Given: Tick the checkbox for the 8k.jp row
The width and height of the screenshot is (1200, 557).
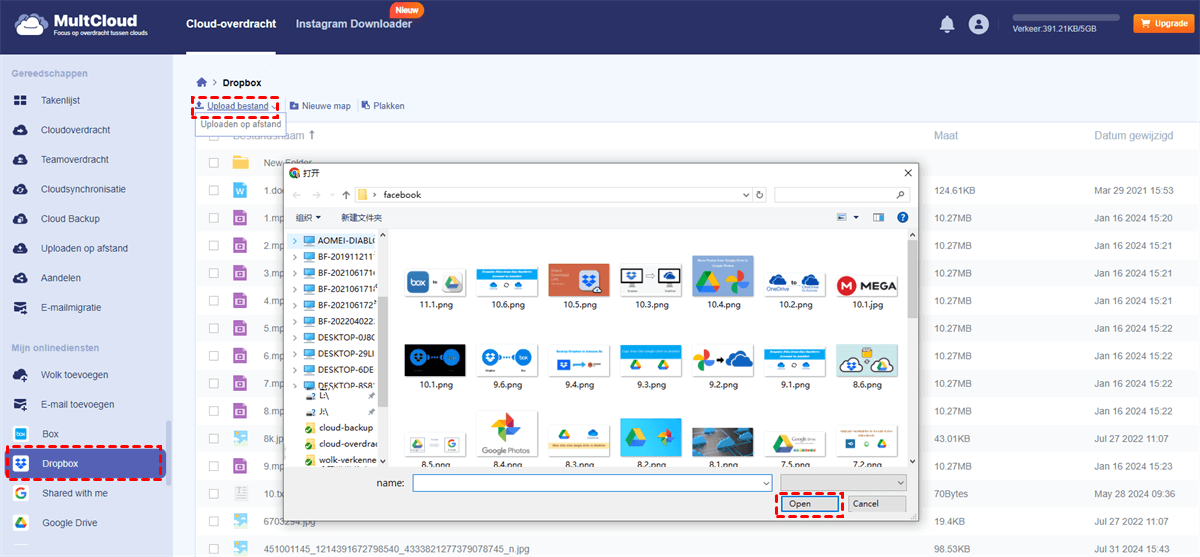Looking at the screenshot, I should click(x=213, y=438).
